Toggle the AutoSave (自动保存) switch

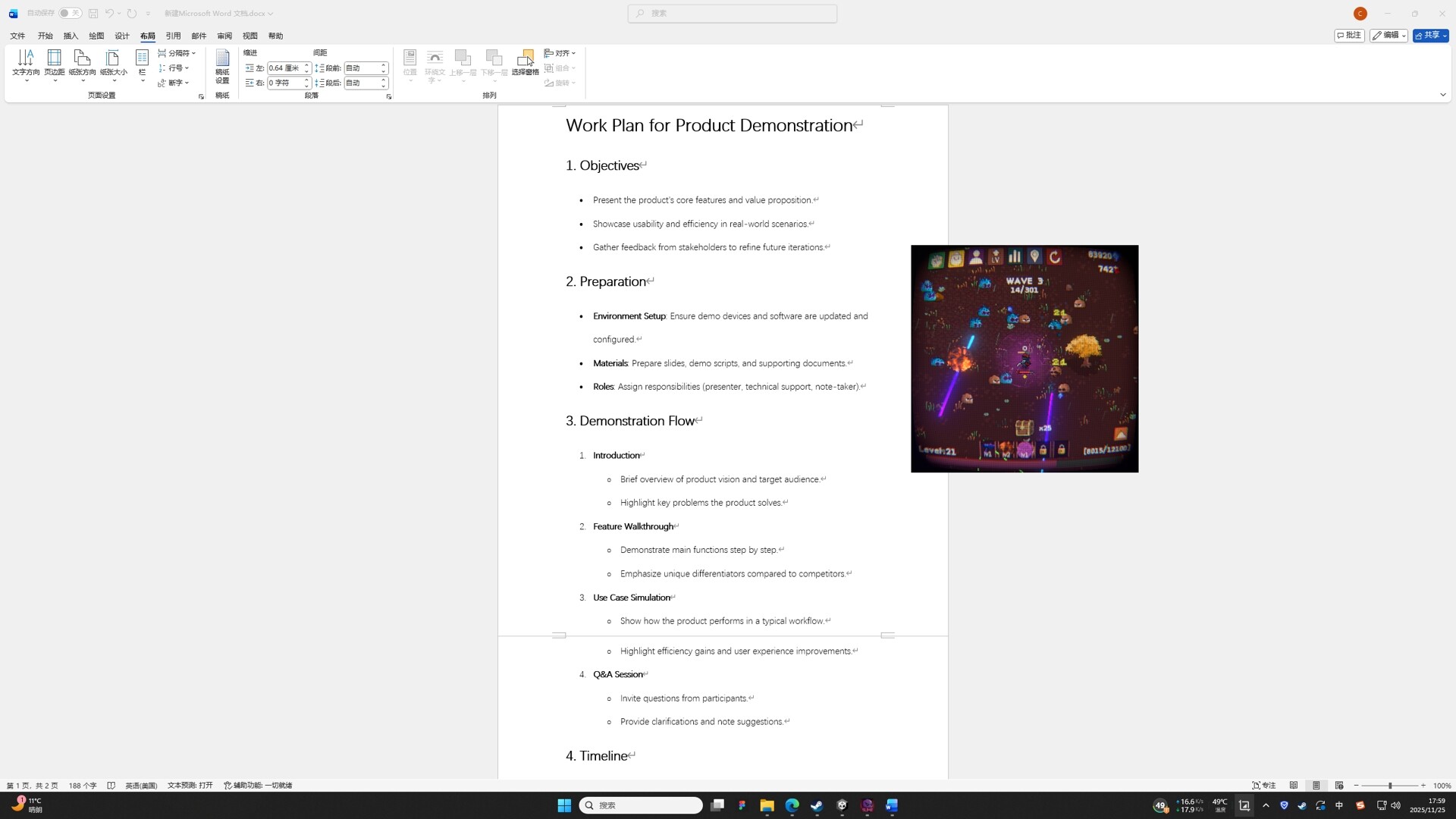(70, 13)
